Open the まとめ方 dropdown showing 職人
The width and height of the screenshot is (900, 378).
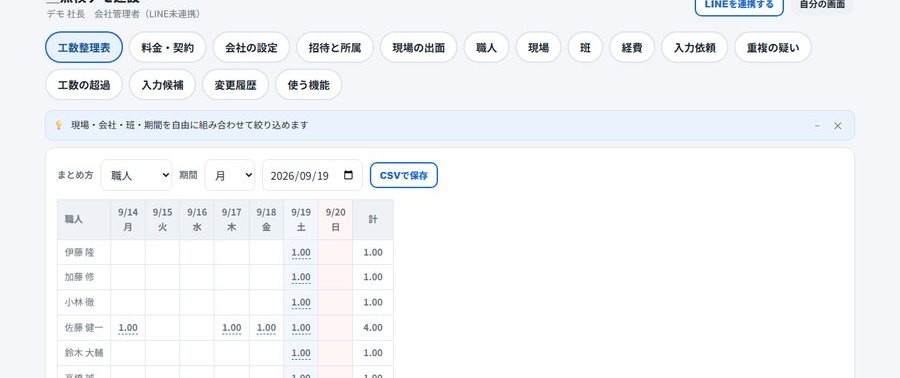tap(136, 176)
